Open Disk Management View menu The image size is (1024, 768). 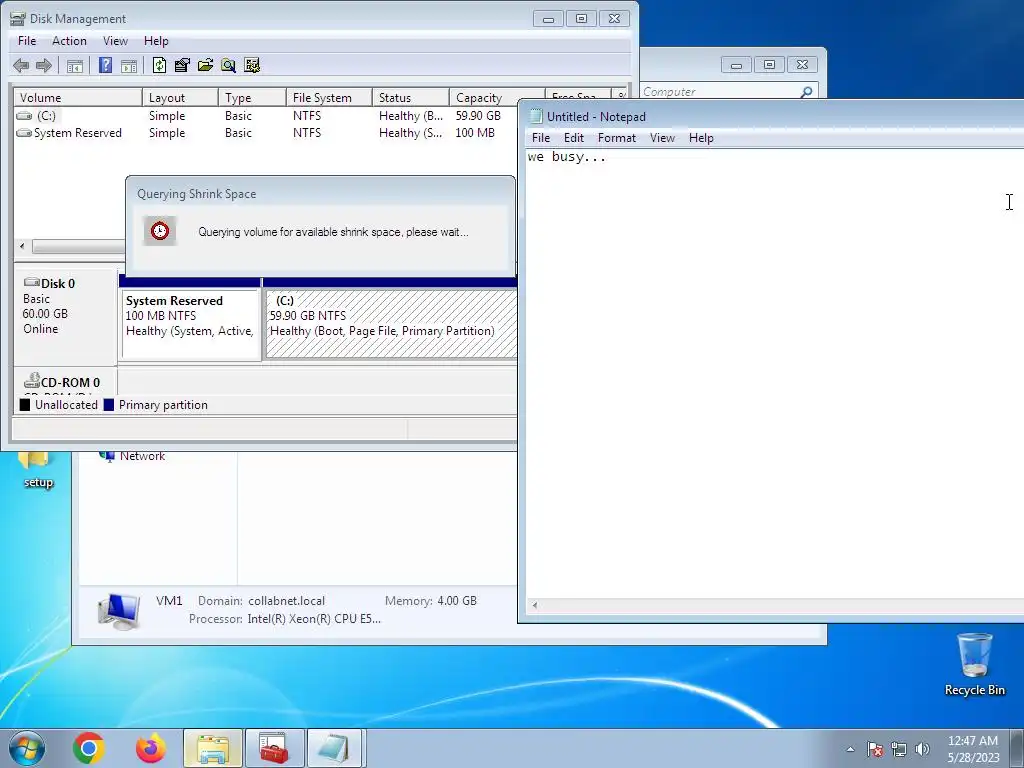[x=115, y=40]
